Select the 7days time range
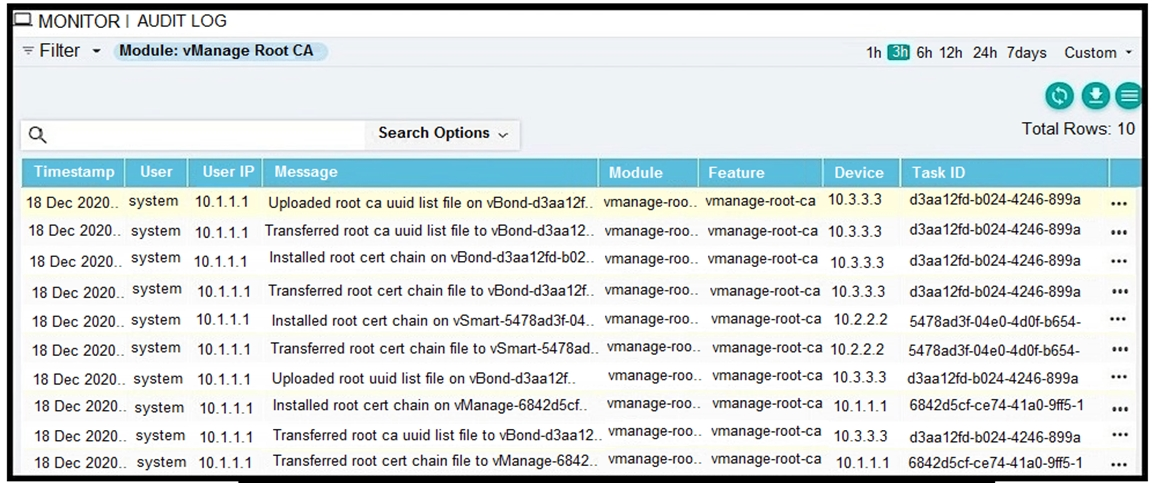 tap(1027, 53)
